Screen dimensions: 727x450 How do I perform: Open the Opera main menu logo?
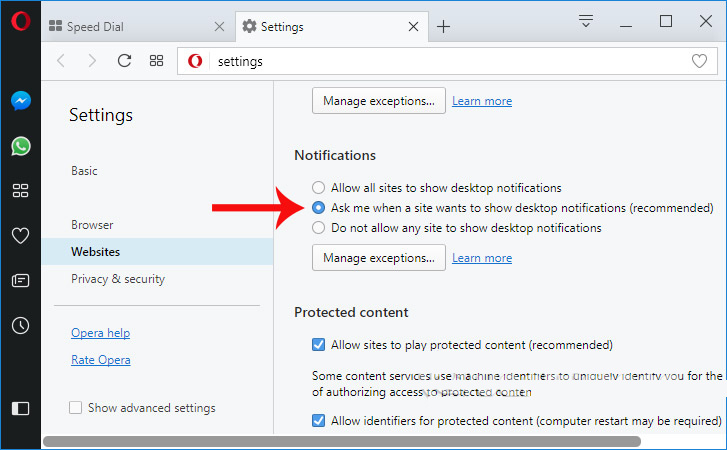[20, 21]
